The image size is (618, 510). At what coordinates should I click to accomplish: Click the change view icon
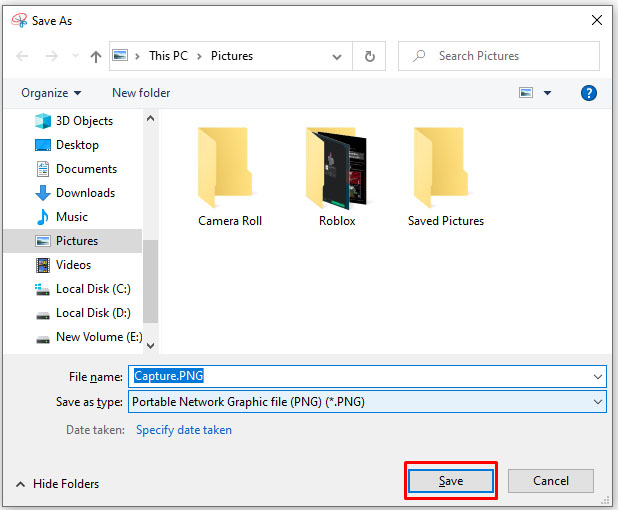[526, 93]
